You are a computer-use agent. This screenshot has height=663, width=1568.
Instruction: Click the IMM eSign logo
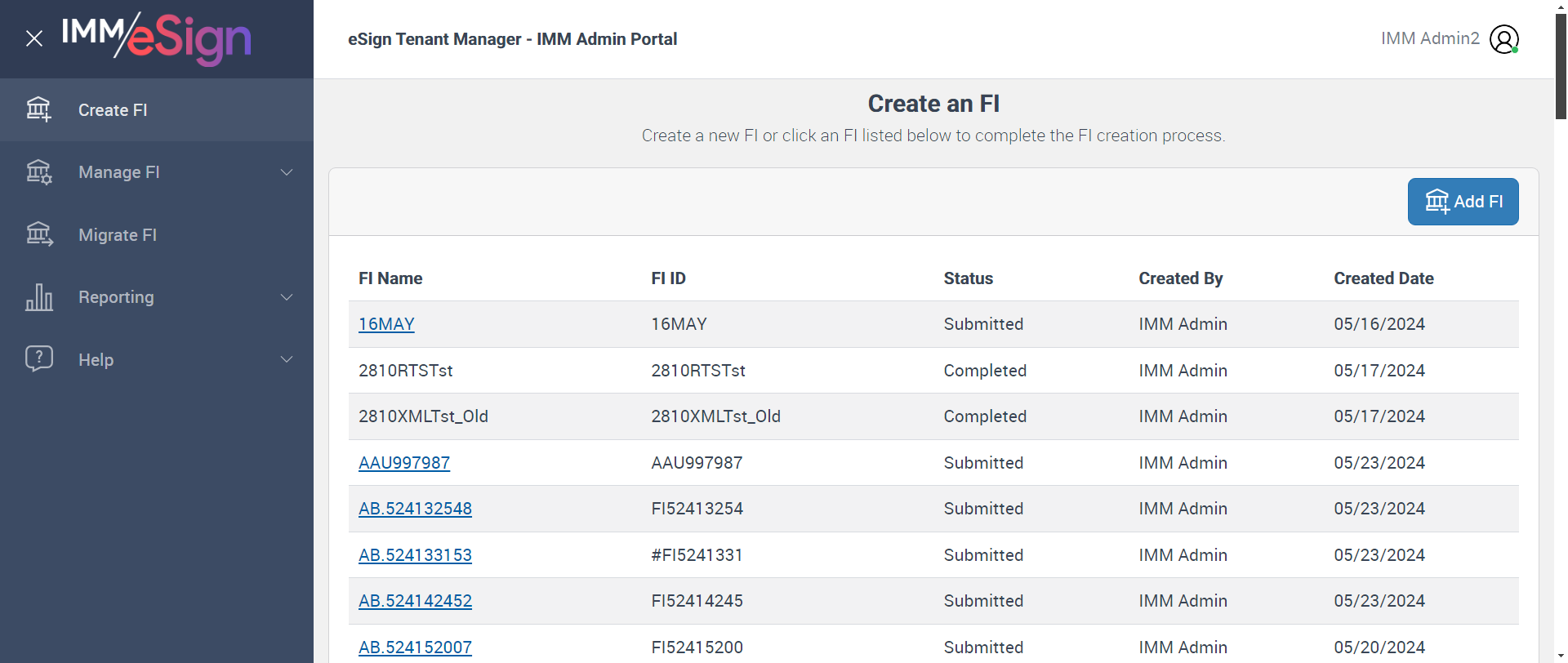click(x=157, y=38)
